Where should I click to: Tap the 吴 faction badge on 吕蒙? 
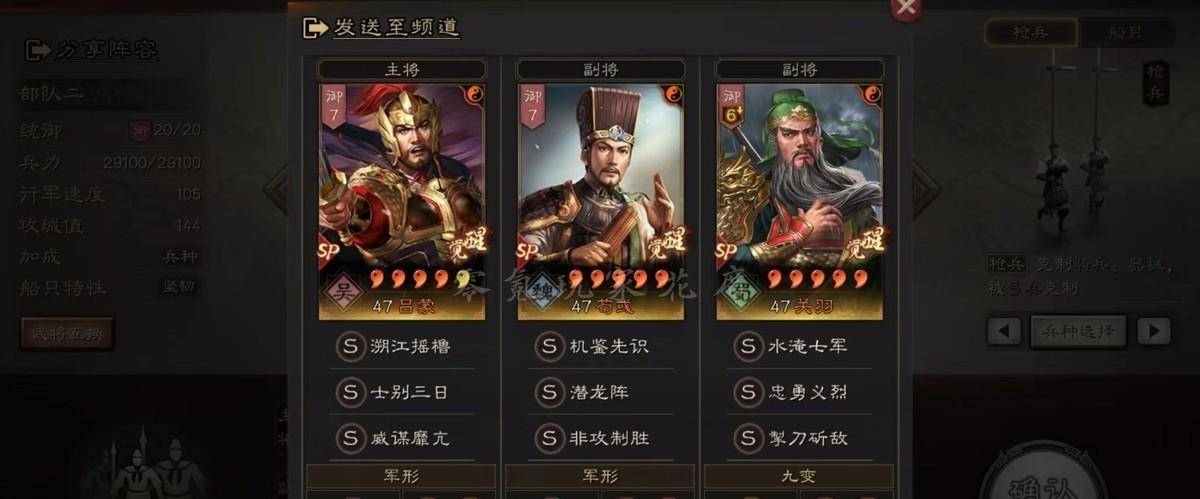tap(344, 291)
